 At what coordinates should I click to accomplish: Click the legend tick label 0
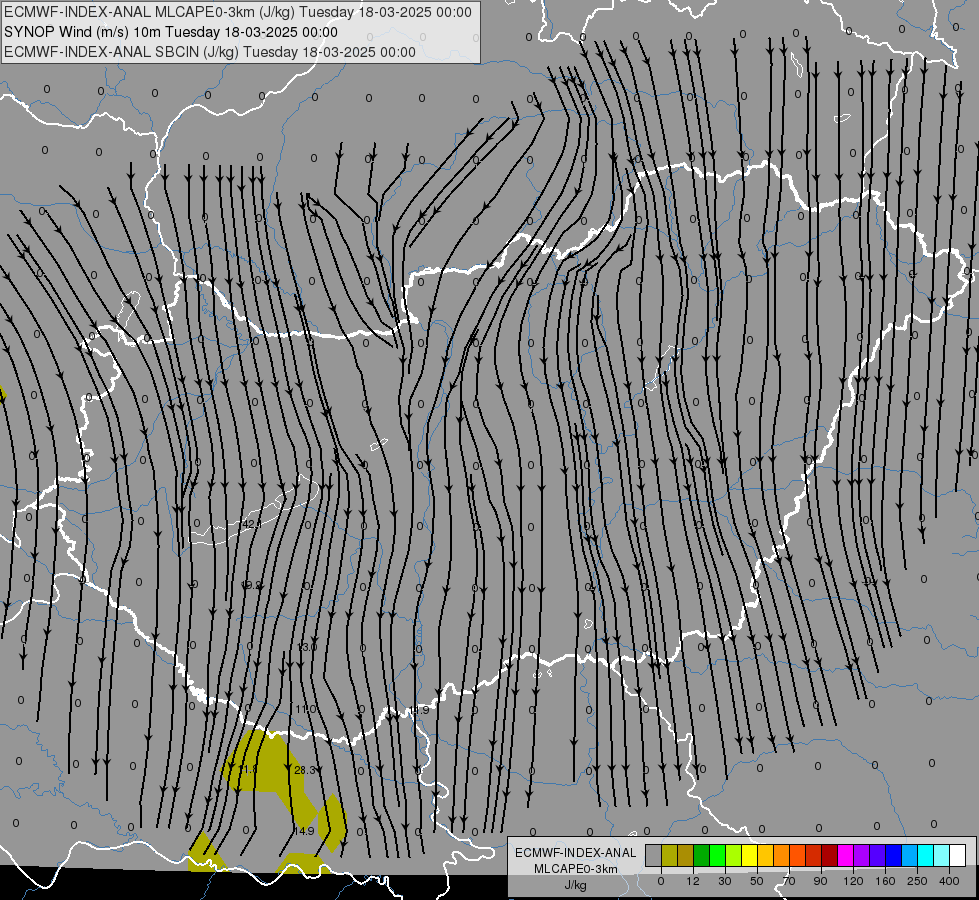(x=661, y=881)
